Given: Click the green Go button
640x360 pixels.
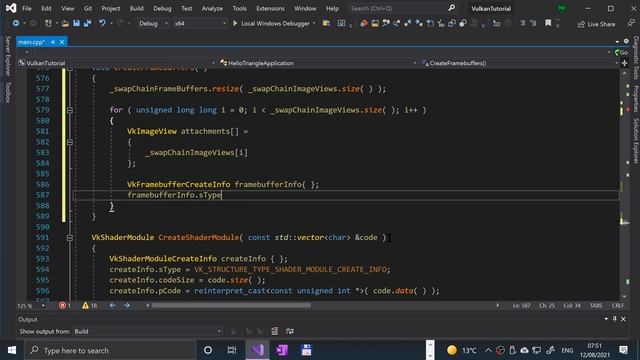Looking at the screenshot, I should point(621,53).
